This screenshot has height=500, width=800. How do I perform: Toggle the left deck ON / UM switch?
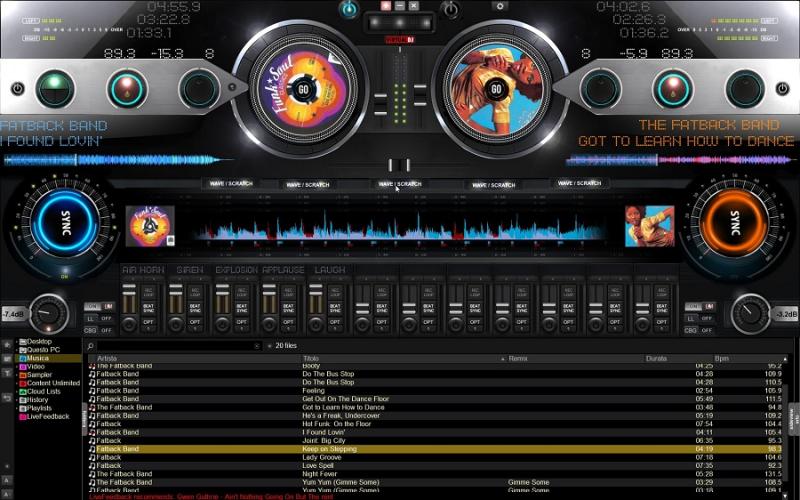point(100,306)
